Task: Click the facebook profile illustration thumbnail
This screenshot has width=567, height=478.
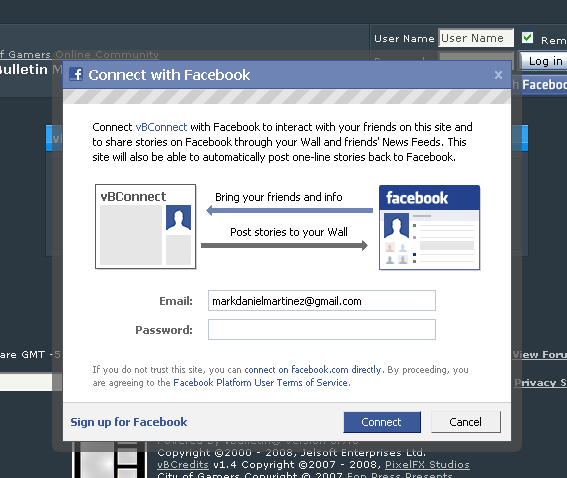Action: (x=430, y=227)
